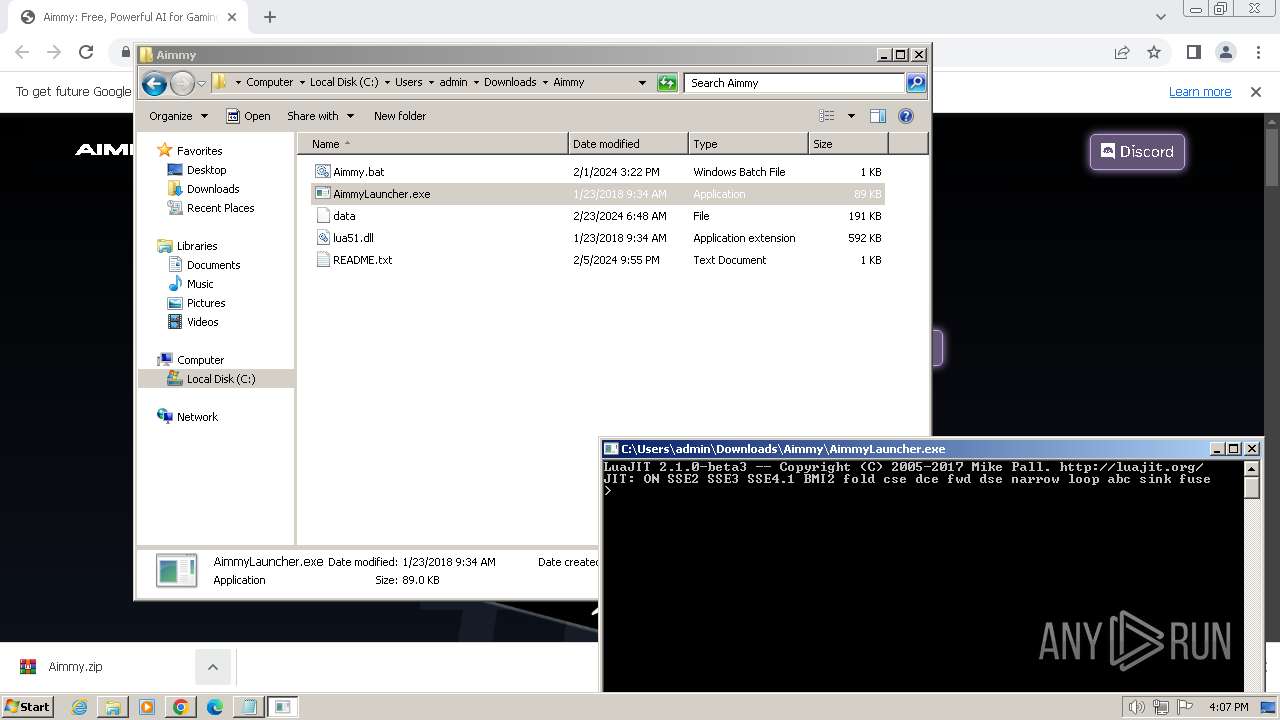1280x720 pixels.
Task: Bookmark this page with the star icon
Action: coord(1154,52)
